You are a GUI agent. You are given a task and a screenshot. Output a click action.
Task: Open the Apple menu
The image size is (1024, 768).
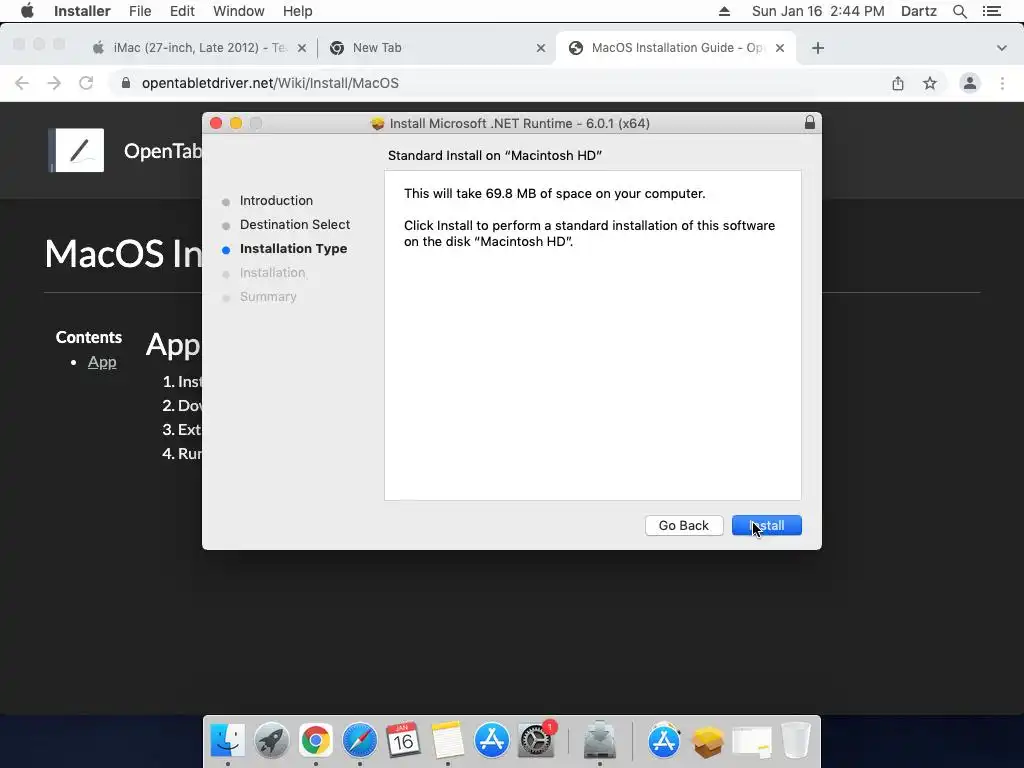tap(27, 11)
